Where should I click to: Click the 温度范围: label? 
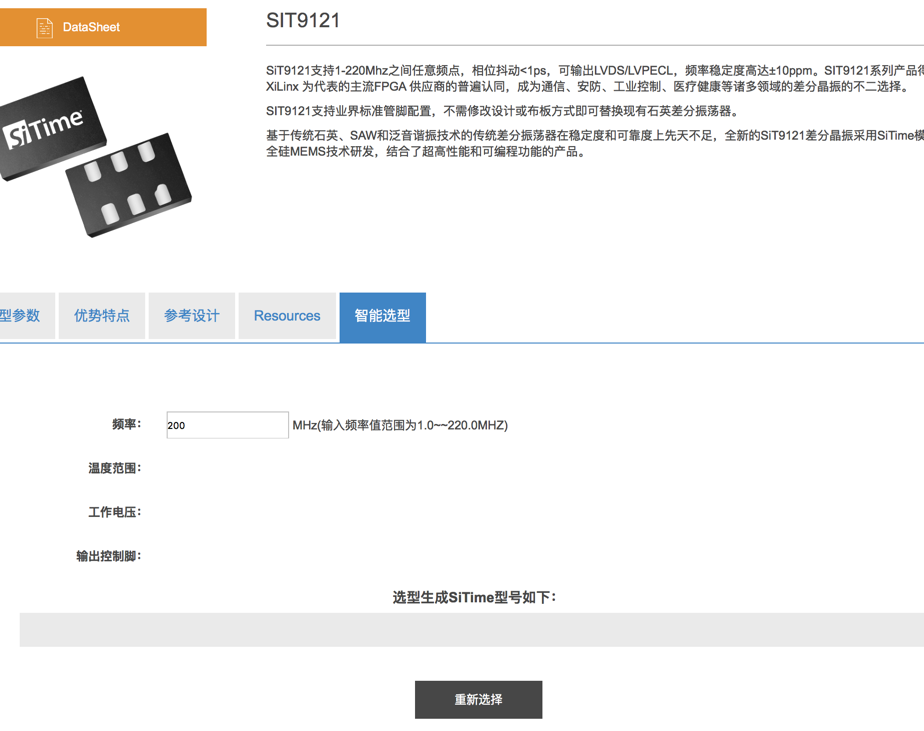pyautogui.click(x=115, y=468)
